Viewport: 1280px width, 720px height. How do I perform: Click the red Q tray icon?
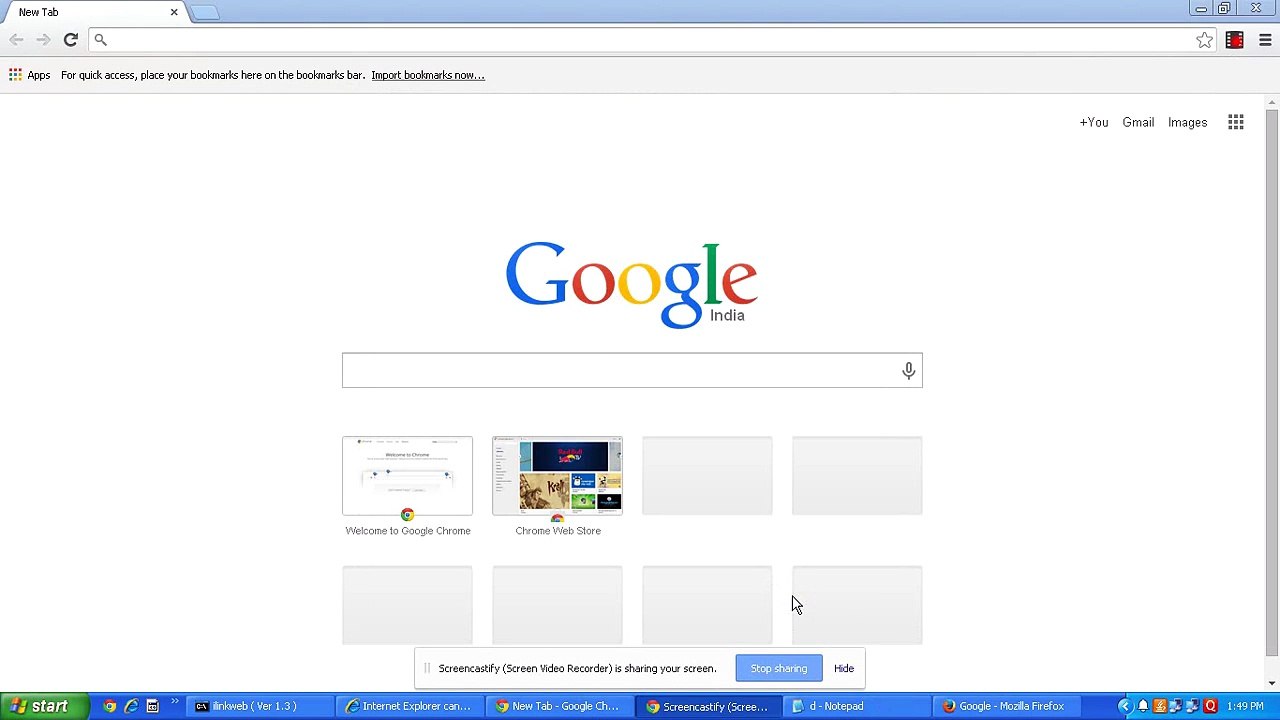tap(1210, 706)
